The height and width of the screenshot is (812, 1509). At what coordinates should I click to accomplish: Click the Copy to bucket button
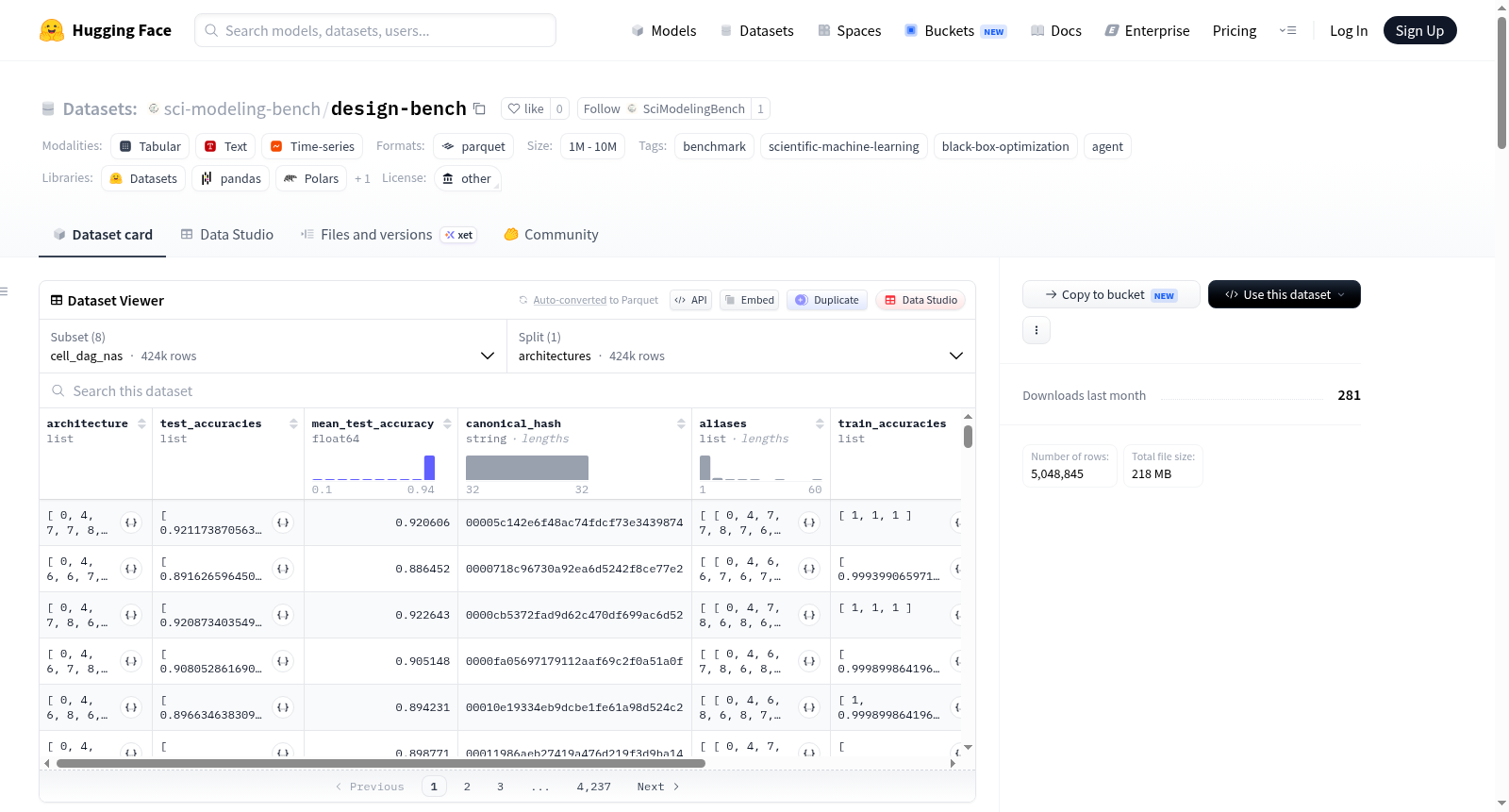1111,294
